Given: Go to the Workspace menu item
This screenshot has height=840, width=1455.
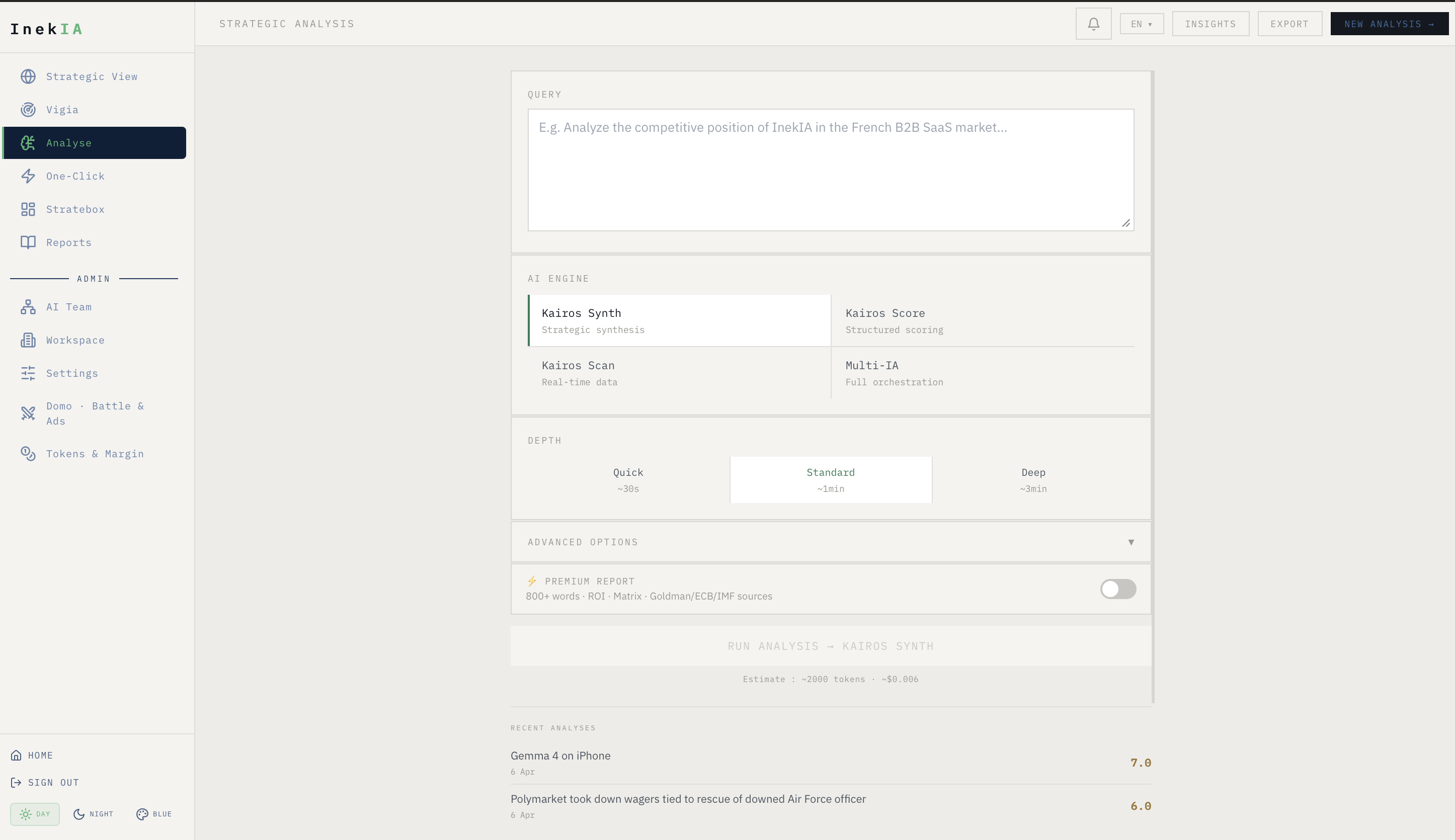Looking at the screenshot, I should click(75, 341).
